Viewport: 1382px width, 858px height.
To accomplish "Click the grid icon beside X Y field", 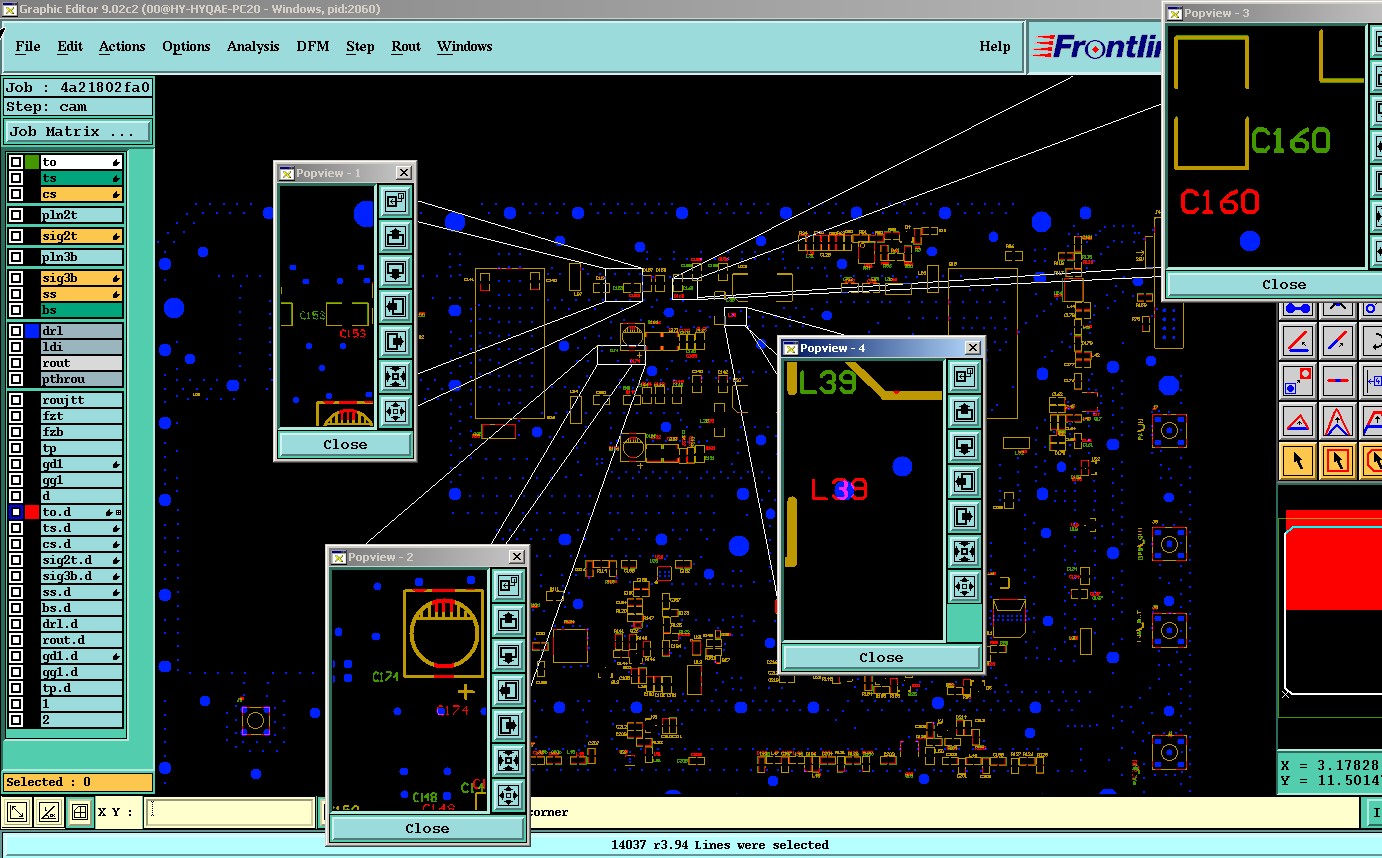I will [80, 812].
